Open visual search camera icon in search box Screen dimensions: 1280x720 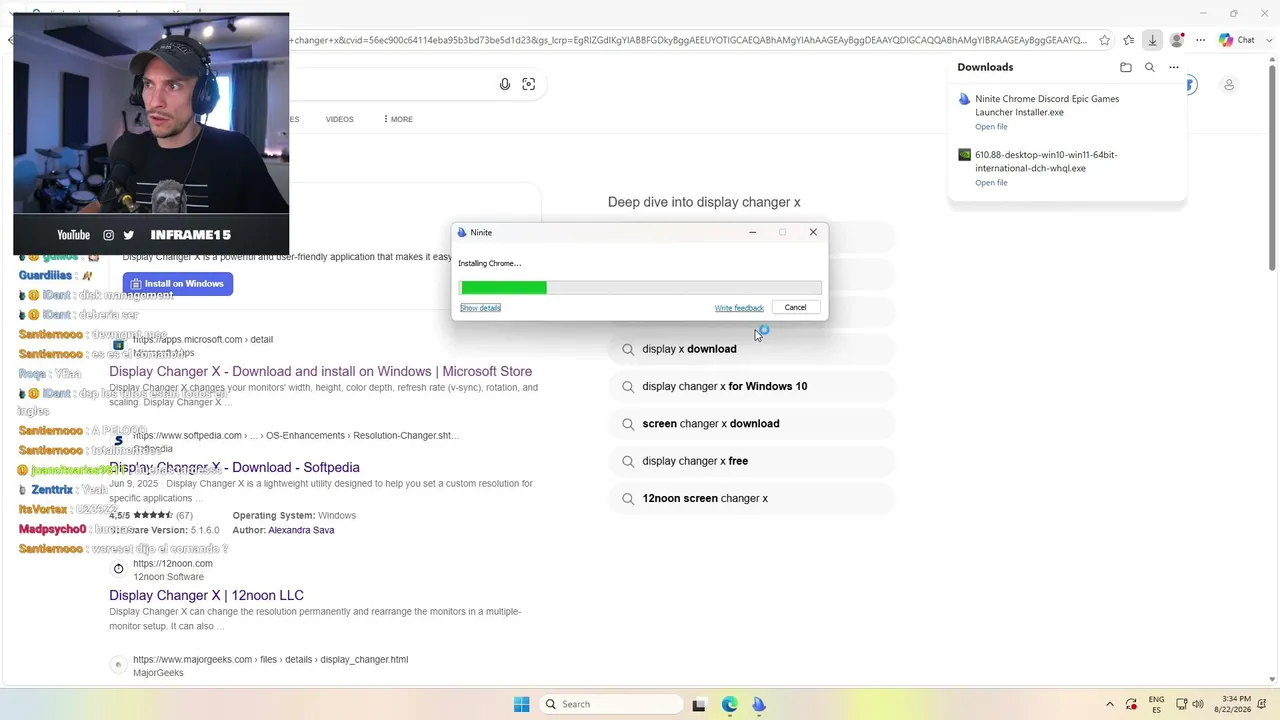(x=529, y=84)
